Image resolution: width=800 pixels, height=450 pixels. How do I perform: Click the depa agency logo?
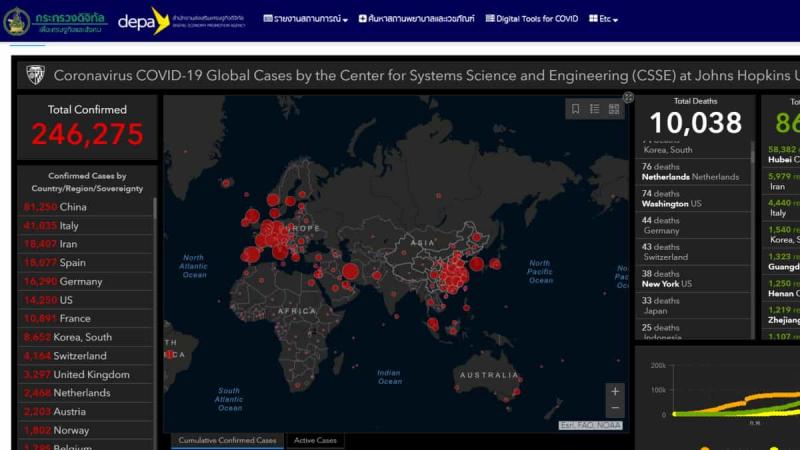(144, 21)
